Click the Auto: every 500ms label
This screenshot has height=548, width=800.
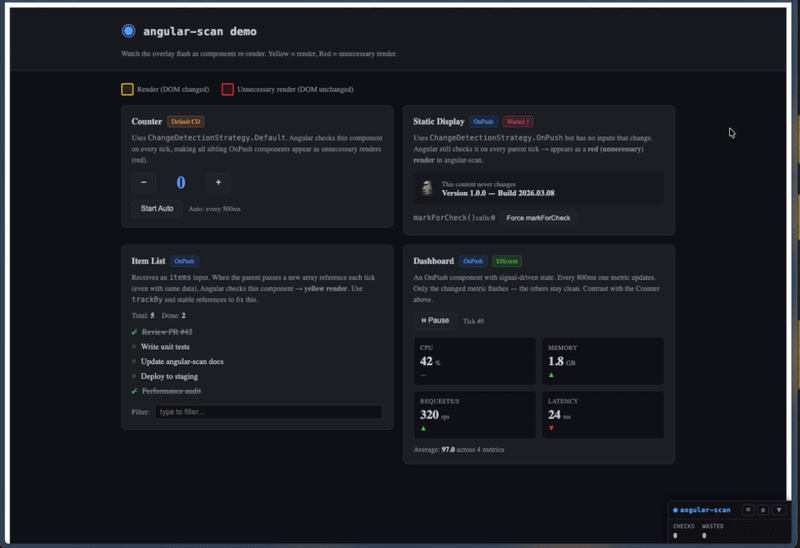(214, 209)
